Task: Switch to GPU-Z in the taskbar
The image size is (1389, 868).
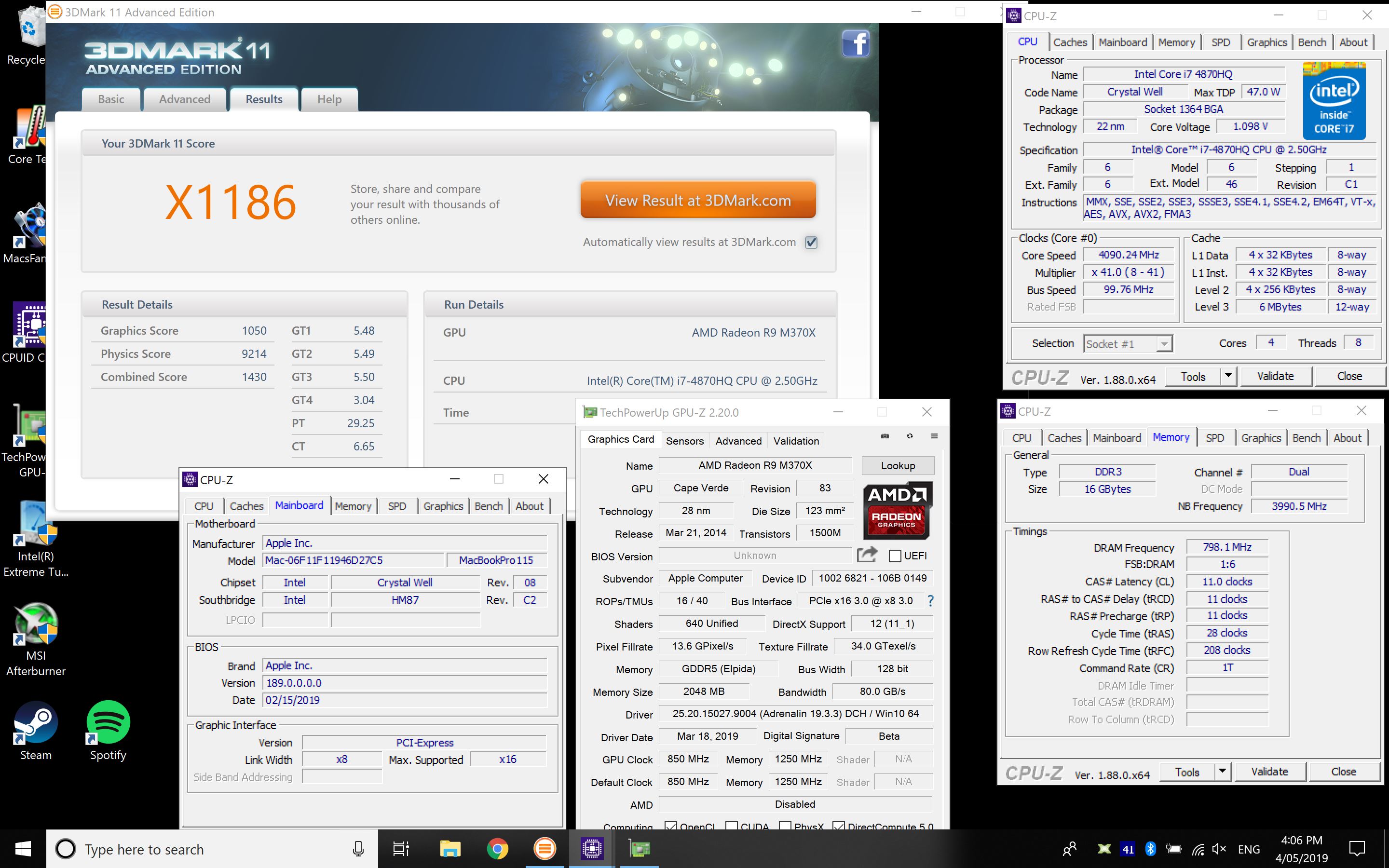Action: point(639,849)
